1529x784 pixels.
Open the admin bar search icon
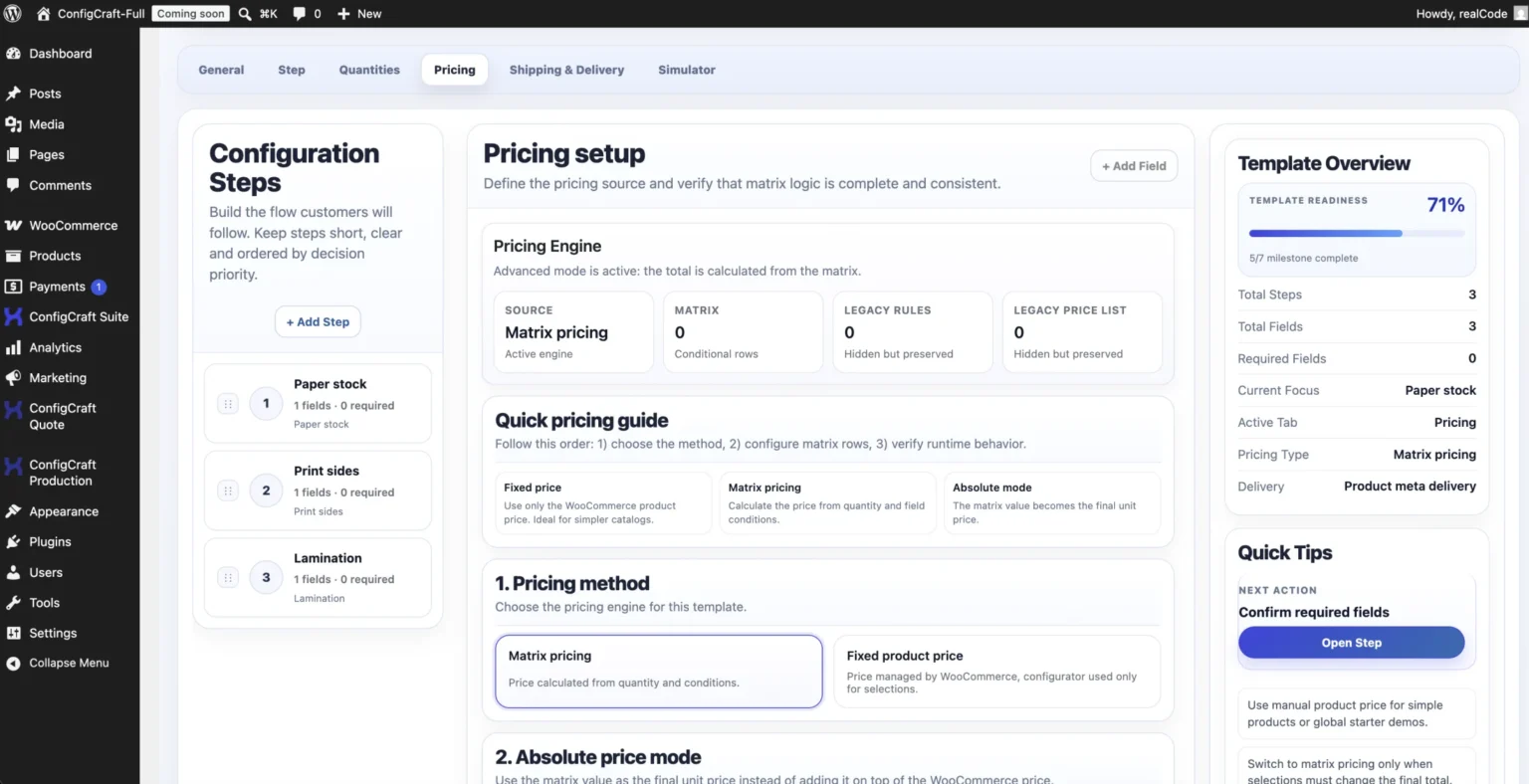(x=245, y=14)
